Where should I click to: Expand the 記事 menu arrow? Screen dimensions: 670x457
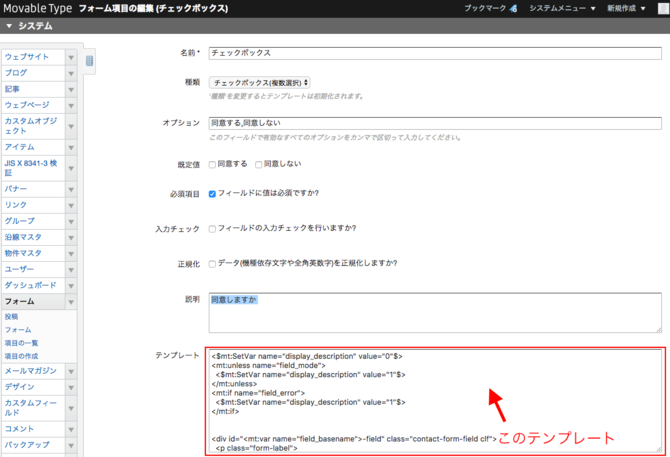71,90
